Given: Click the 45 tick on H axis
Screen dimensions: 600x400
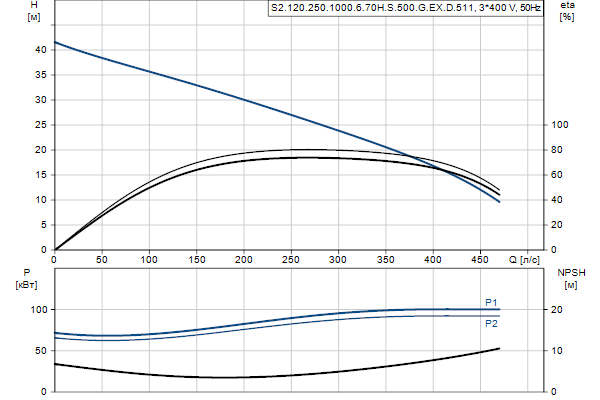Looking at the screenshot, I should [x=40, y=25].
